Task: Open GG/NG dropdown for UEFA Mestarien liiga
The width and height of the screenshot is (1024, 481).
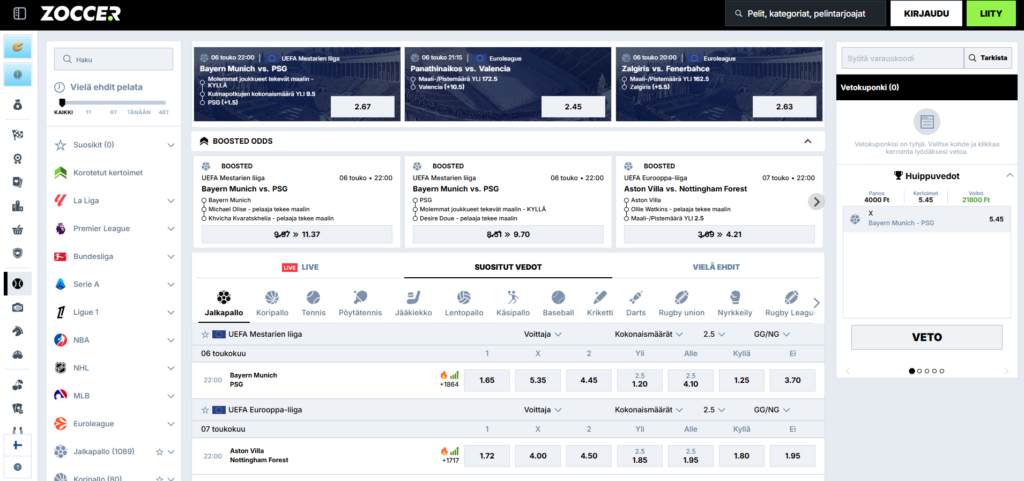Action: [772, 334]
